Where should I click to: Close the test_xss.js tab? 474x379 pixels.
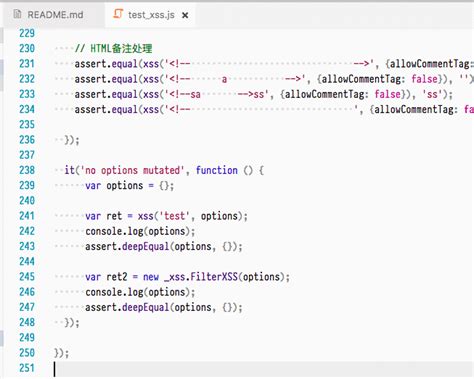click(x=185, y=15)
